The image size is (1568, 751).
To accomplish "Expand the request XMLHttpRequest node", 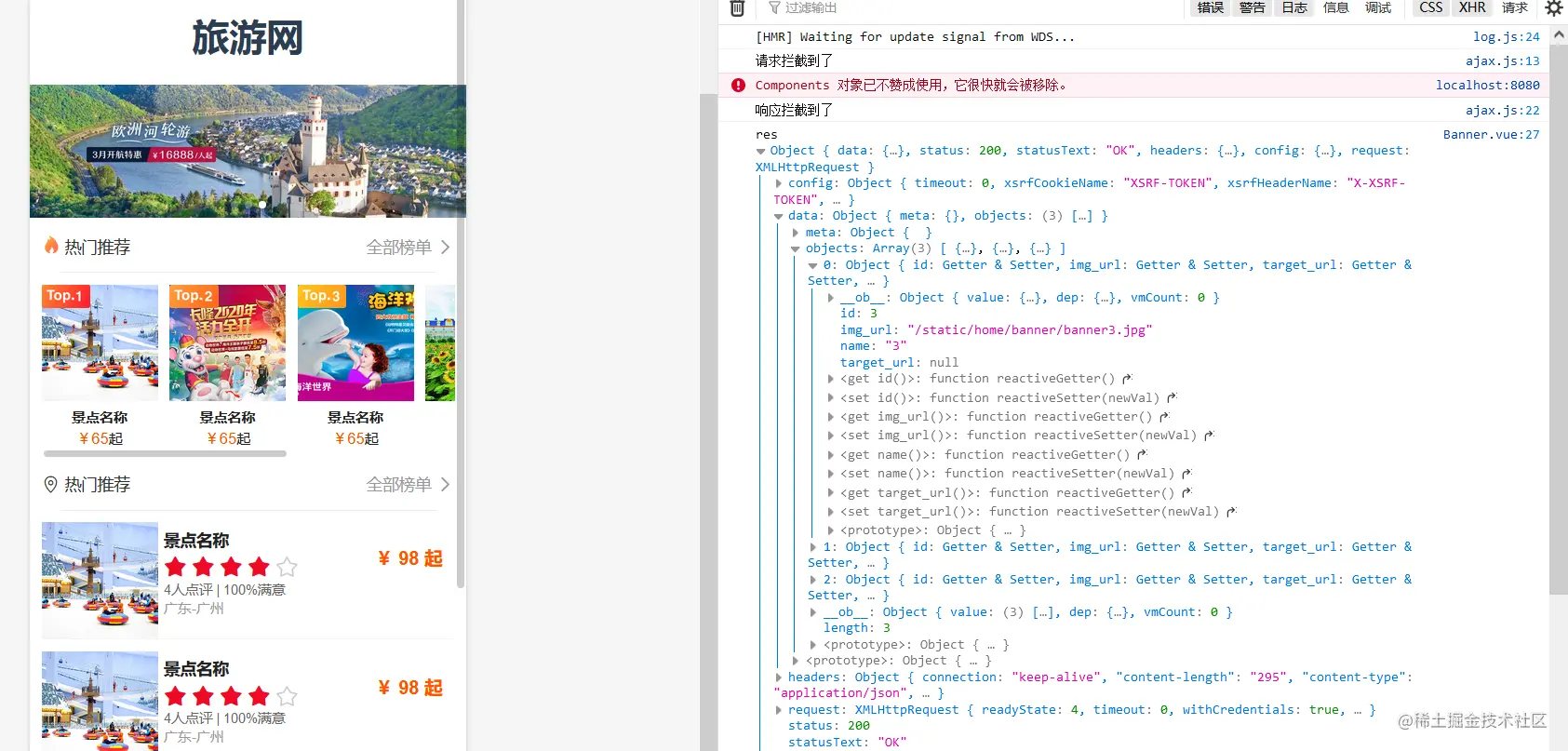I will point(779,710).
